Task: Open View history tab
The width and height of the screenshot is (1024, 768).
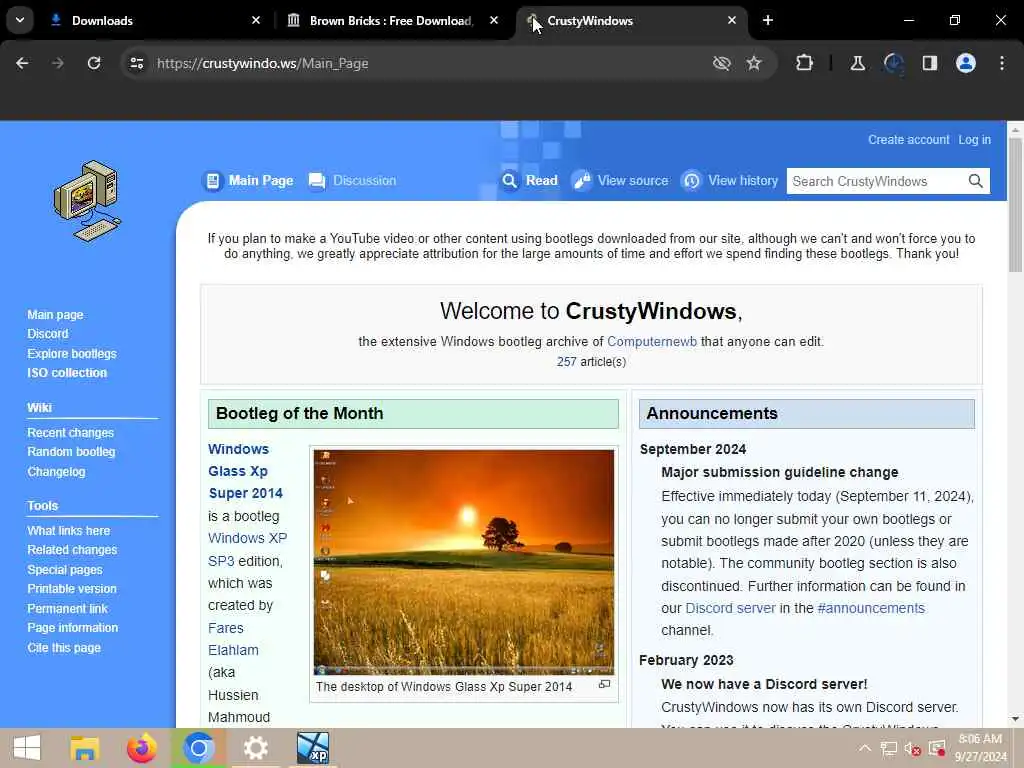Action: tap(743, 181)
